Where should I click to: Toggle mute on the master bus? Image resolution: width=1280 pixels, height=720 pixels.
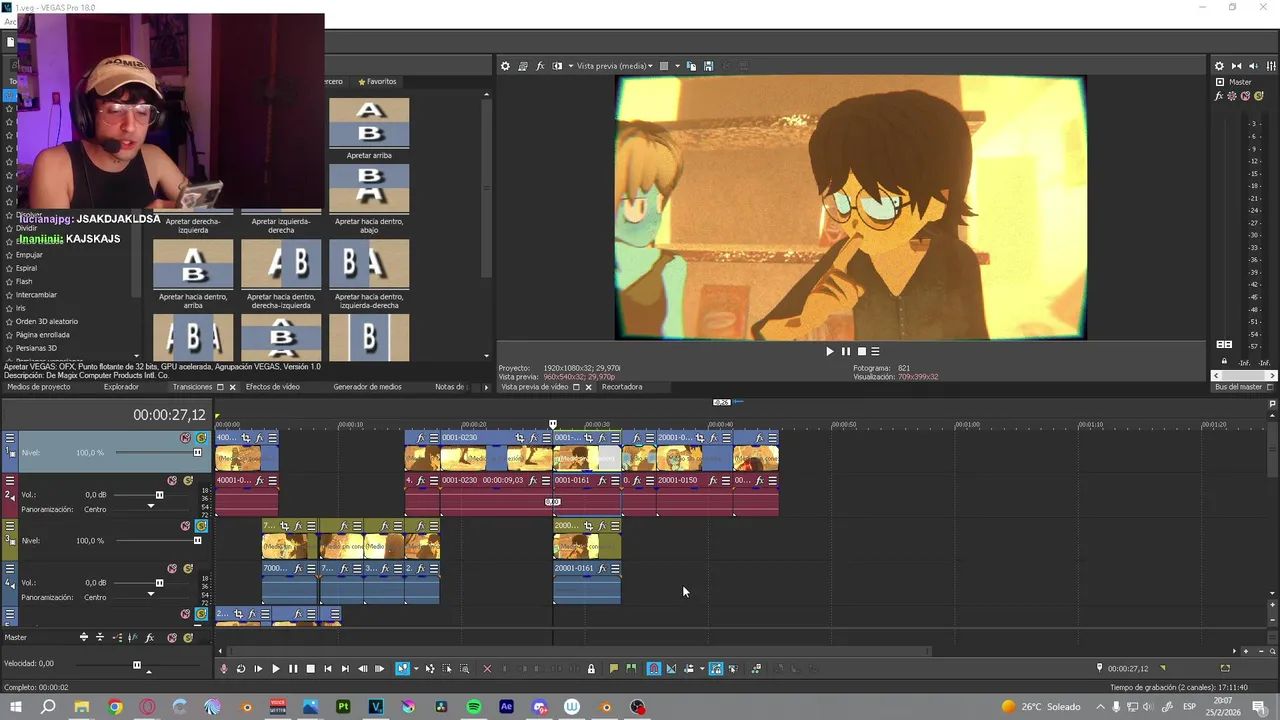coord(1245,96)
